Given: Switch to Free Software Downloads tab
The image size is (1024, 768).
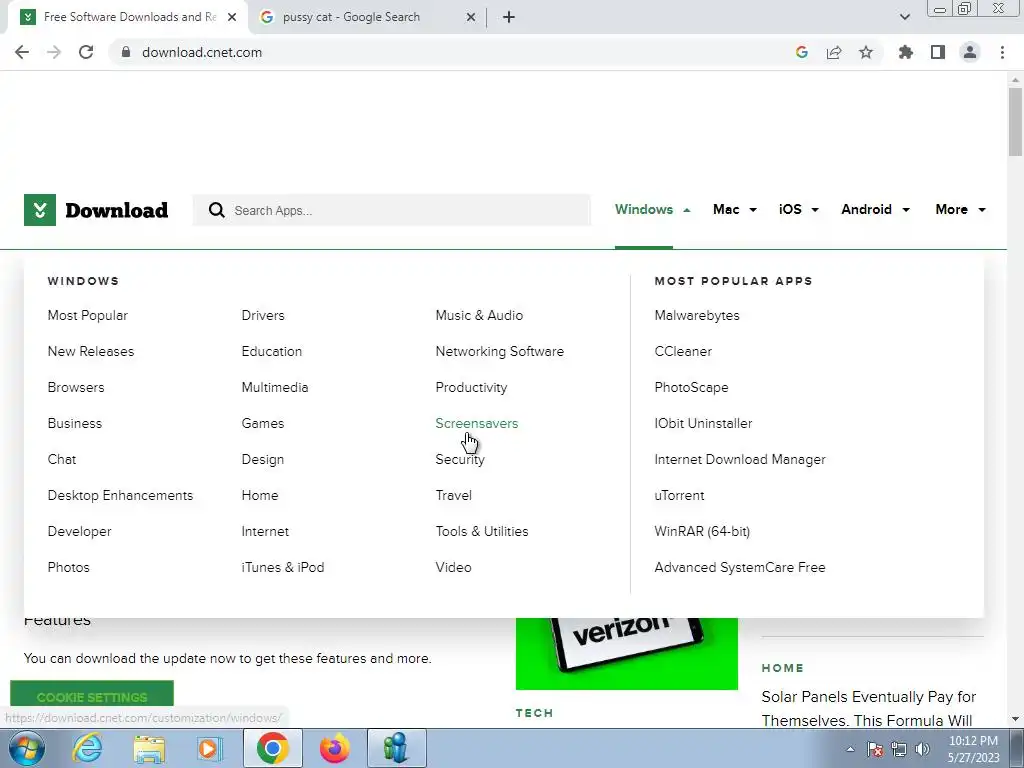Looking at the screenshot, I should 130,17.
